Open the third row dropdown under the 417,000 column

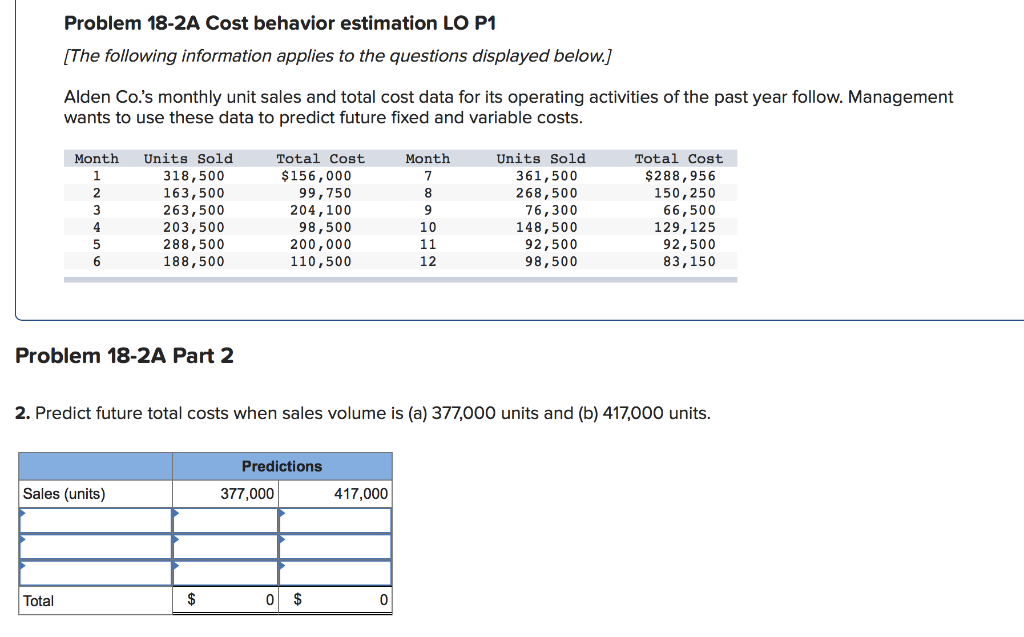335,572
